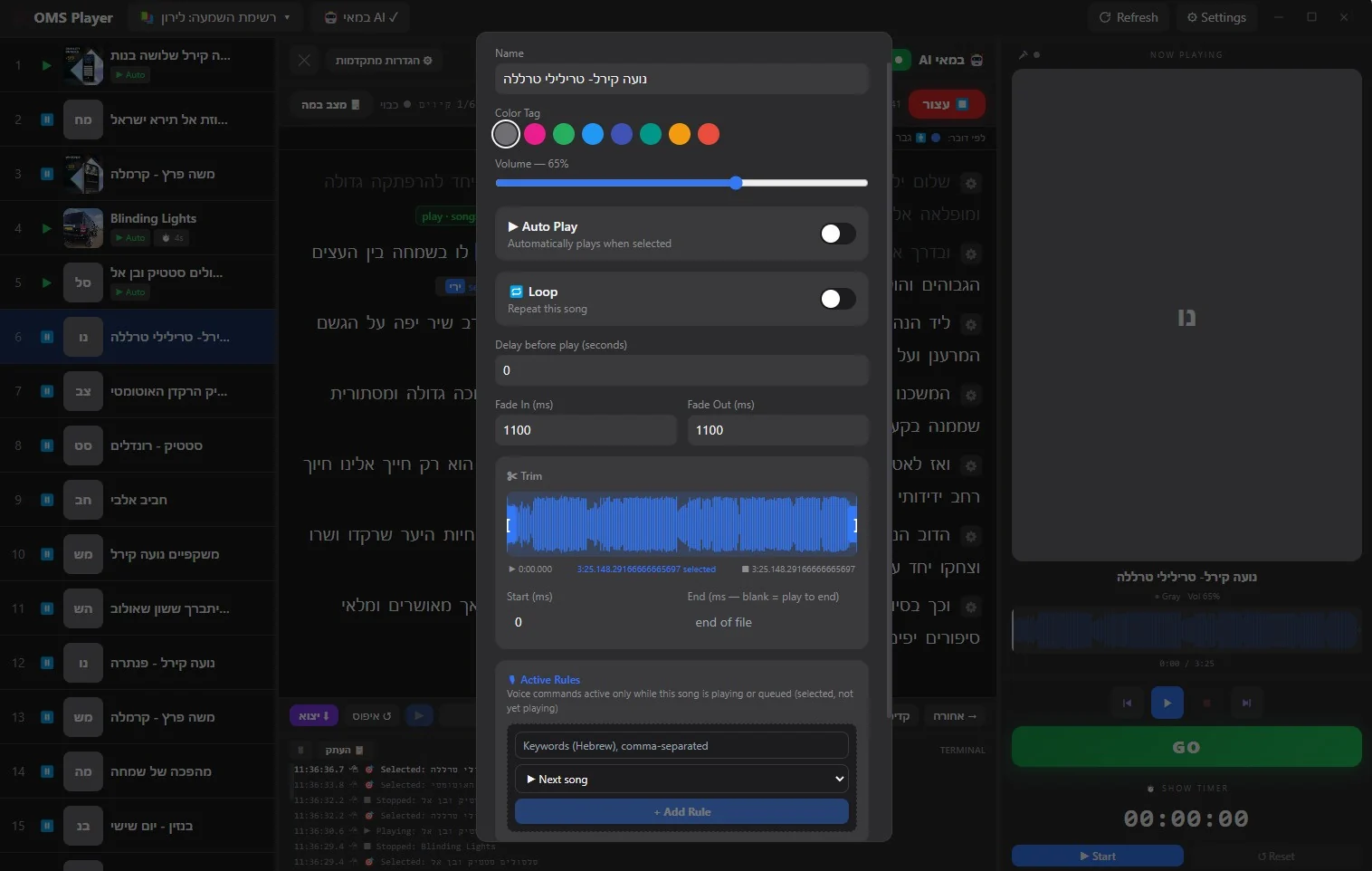Viewport: 1372px width, 871px height.
Task: Click the stop button in Now Playing controls
Action: pyautogui.click(x=1206, y=703)
